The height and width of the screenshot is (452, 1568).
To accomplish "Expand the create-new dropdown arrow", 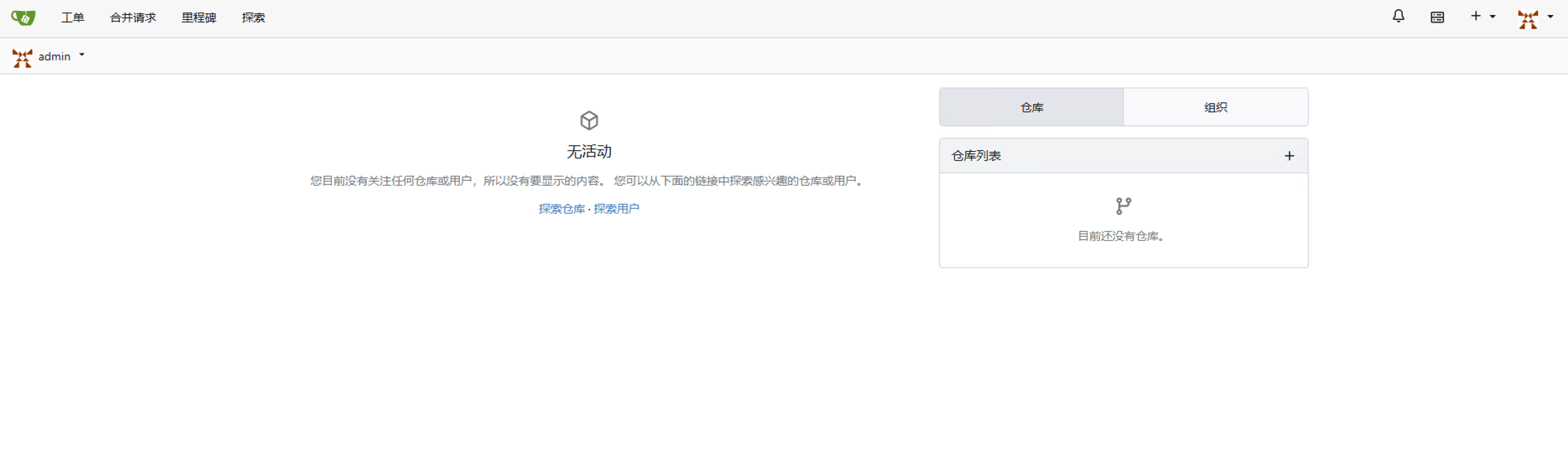I will [x=1492, y=17].
